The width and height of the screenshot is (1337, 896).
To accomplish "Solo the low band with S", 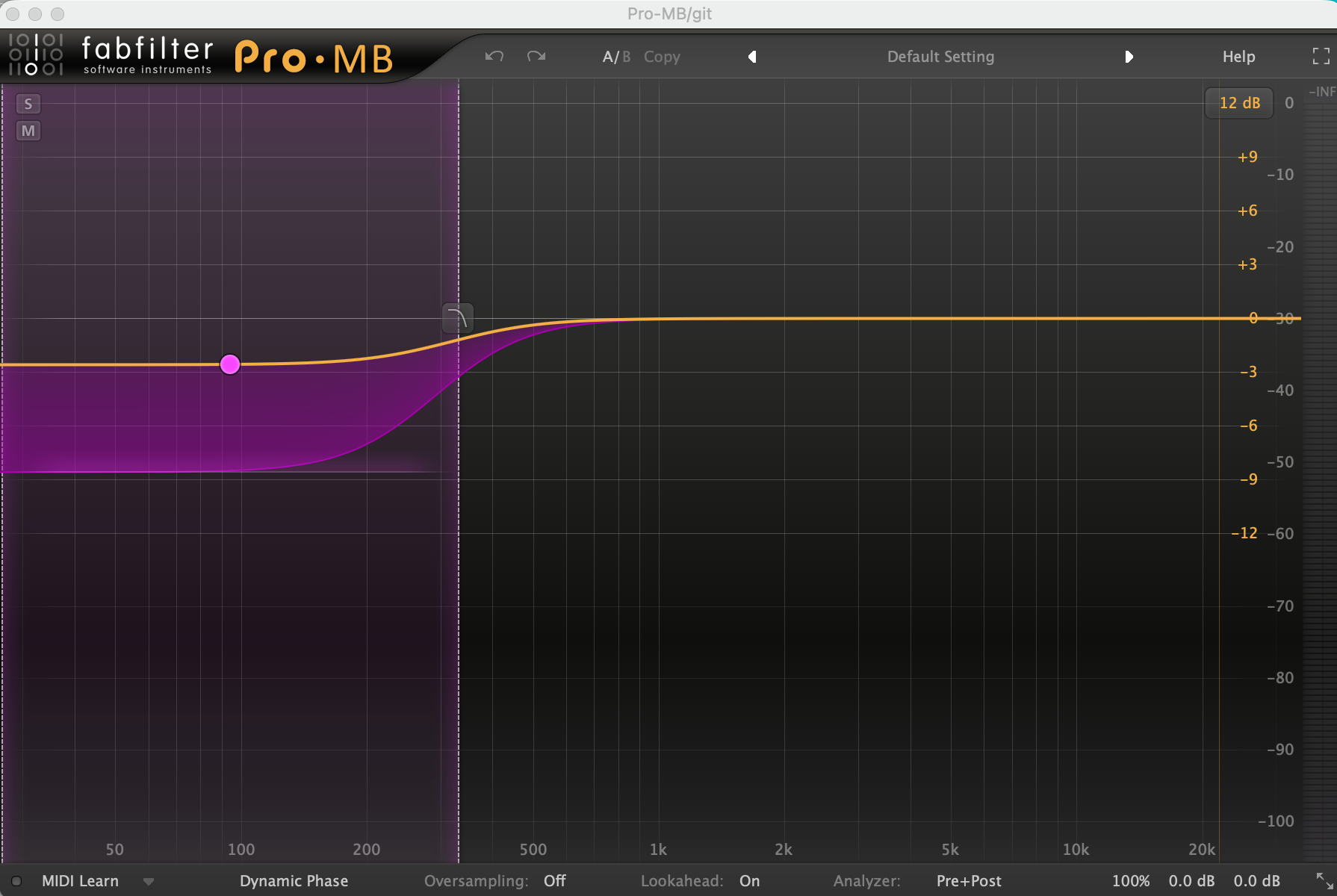I will [28, 104].
